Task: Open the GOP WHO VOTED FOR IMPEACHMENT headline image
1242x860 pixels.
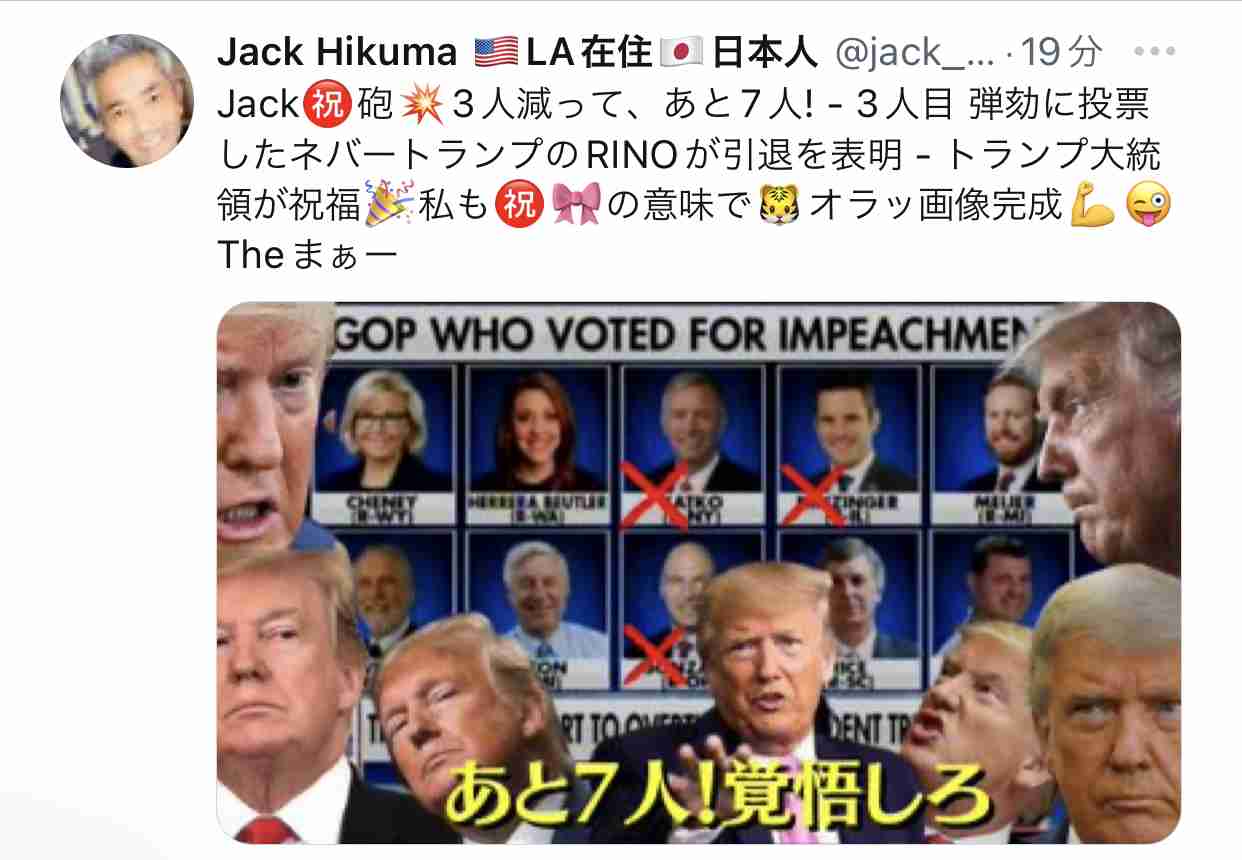Action: tap(698, 572)
